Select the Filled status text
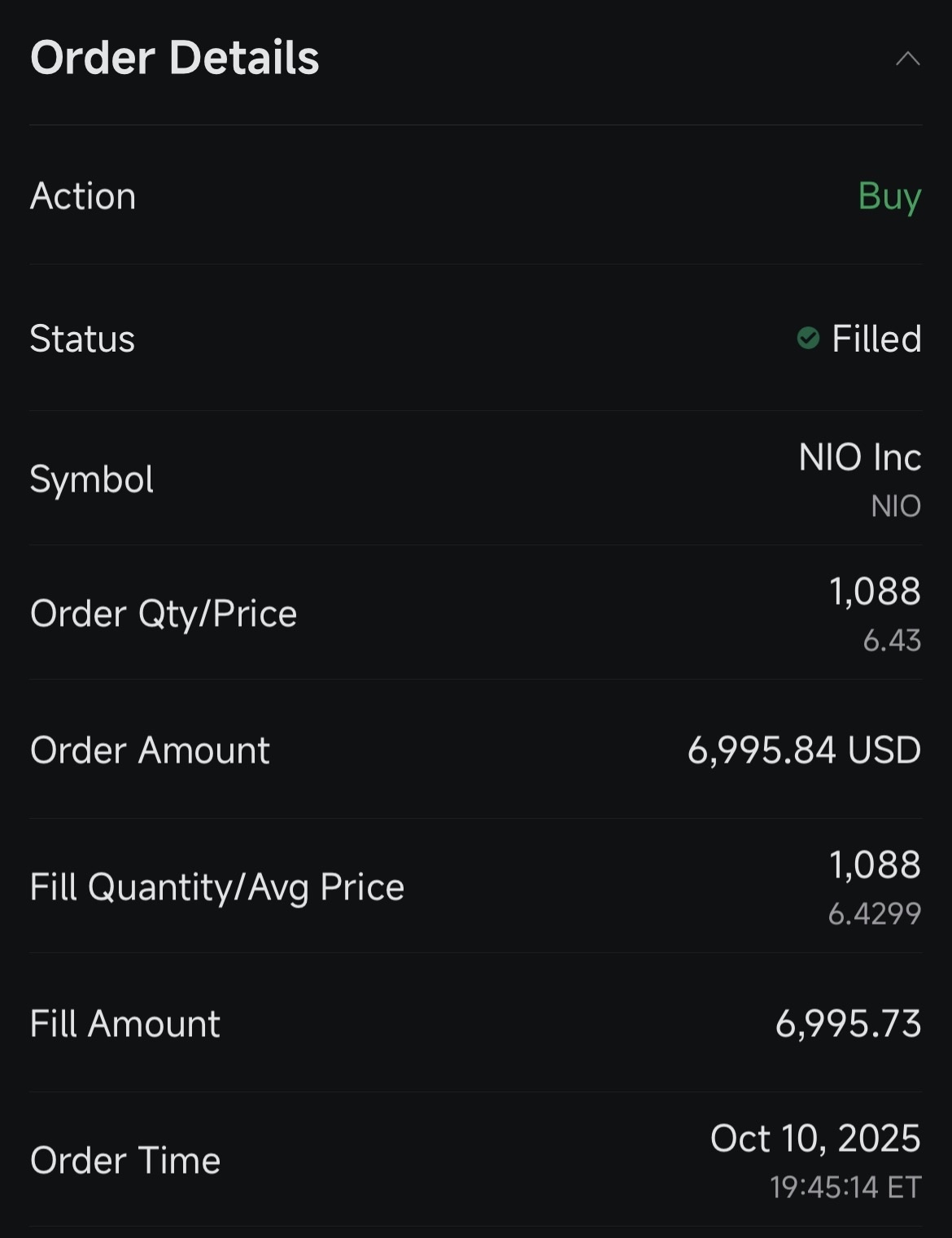The image size is (952, 1238). pos(876,339)
